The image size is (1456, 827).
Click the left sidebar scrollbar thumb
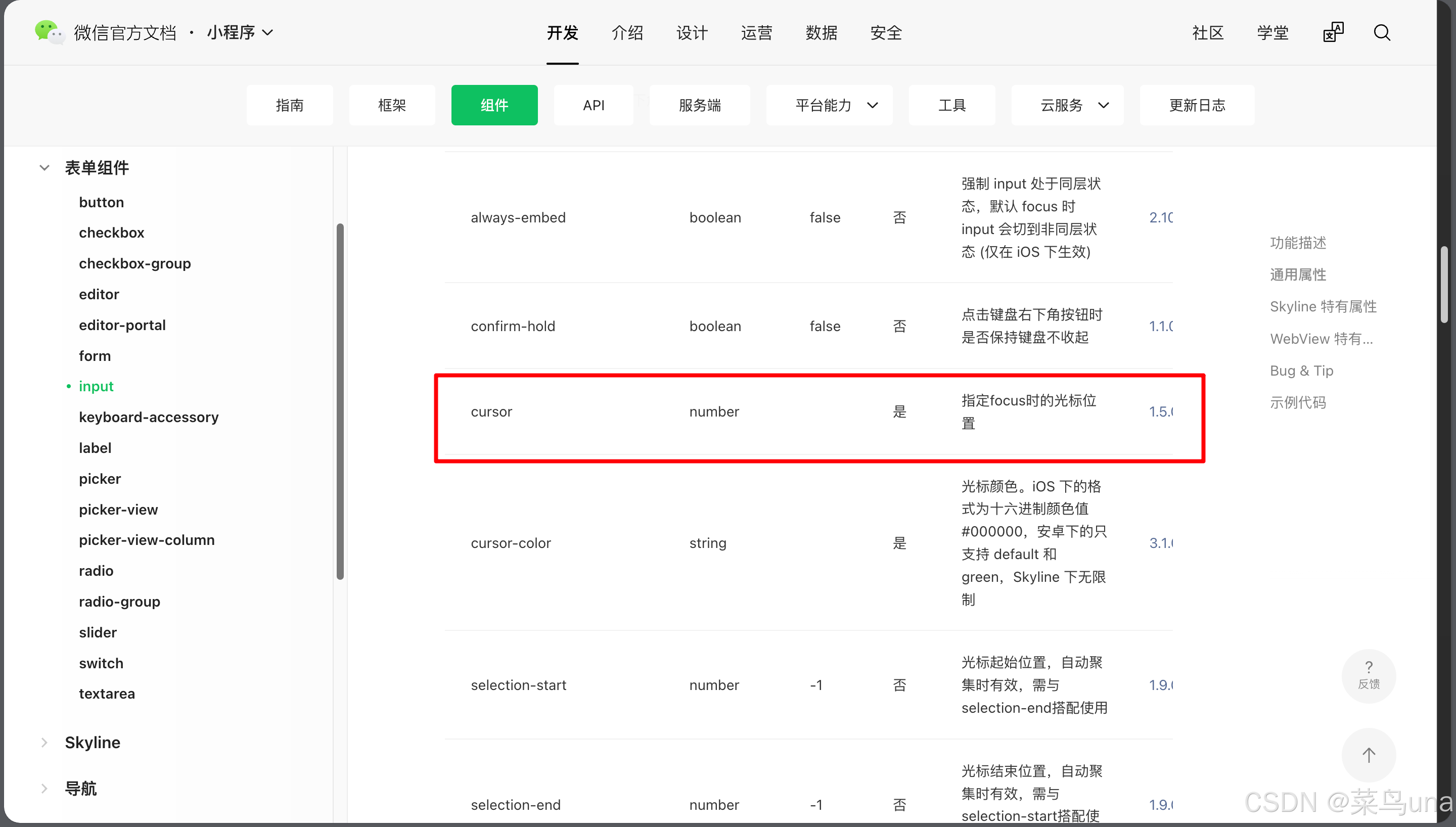tap(340, 400)
